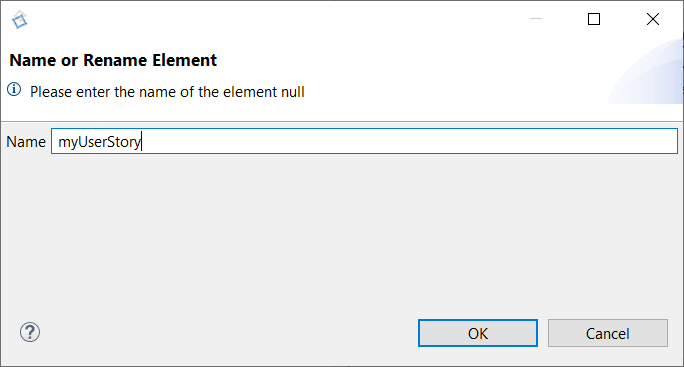Click the empty space left of the OK button

227,333
